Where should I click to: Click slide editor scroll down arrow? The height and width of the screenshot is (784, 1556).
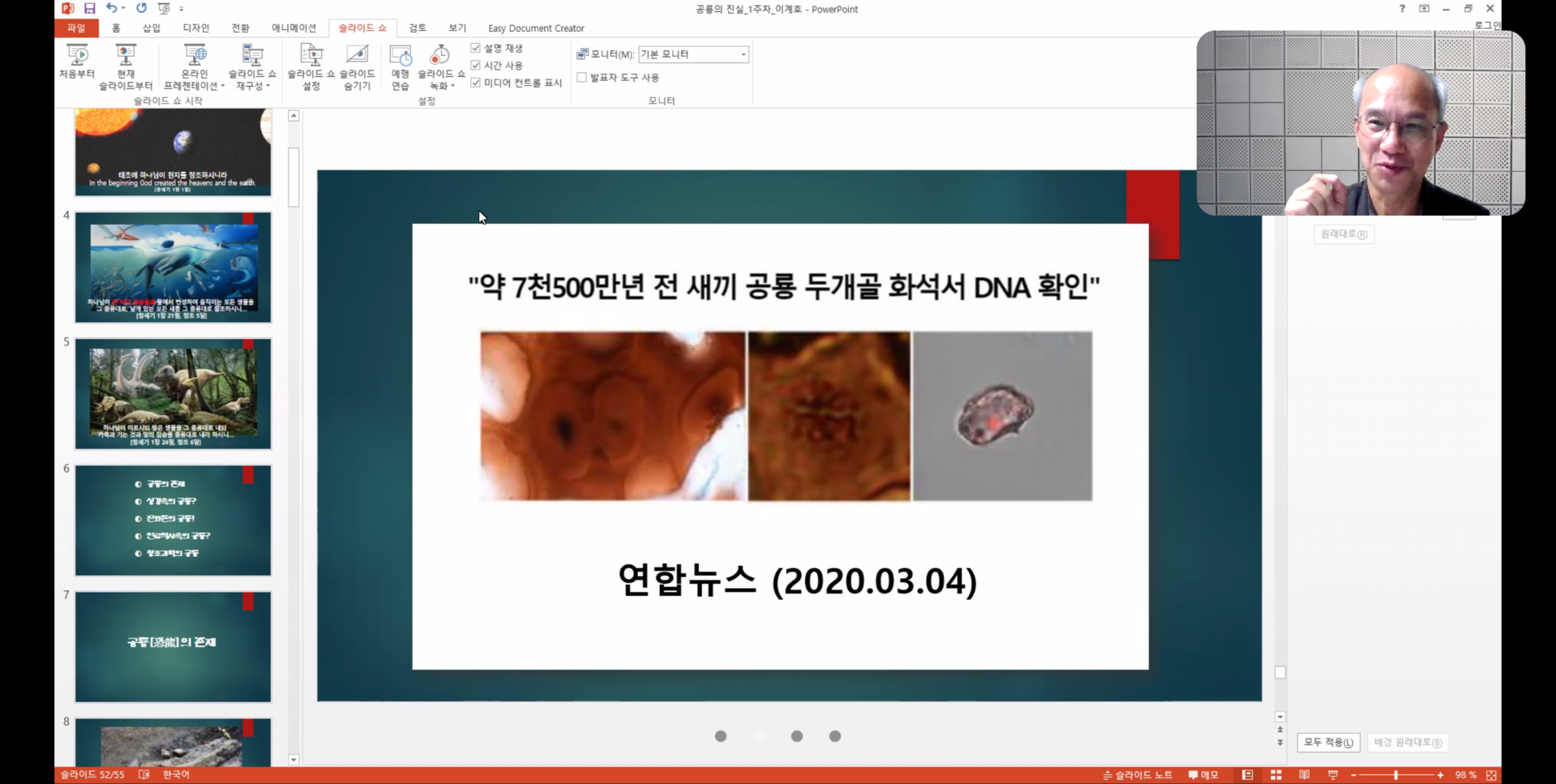(x=1280, y=717)
